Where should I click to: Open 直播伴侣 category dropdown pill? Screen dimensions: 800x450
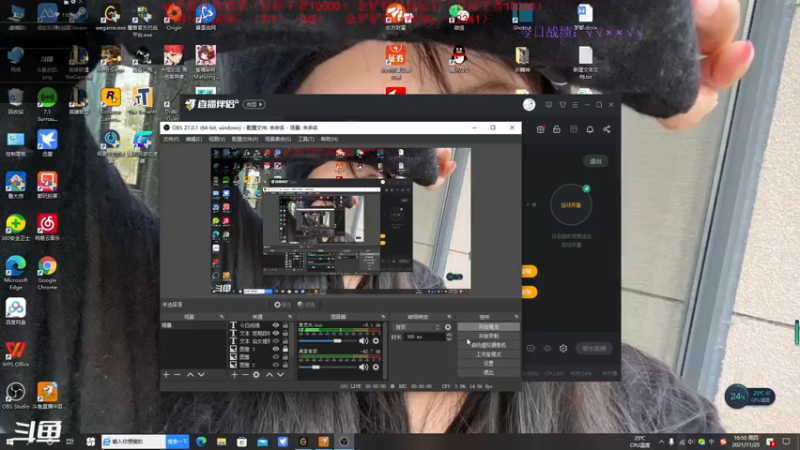coord(254,104)
